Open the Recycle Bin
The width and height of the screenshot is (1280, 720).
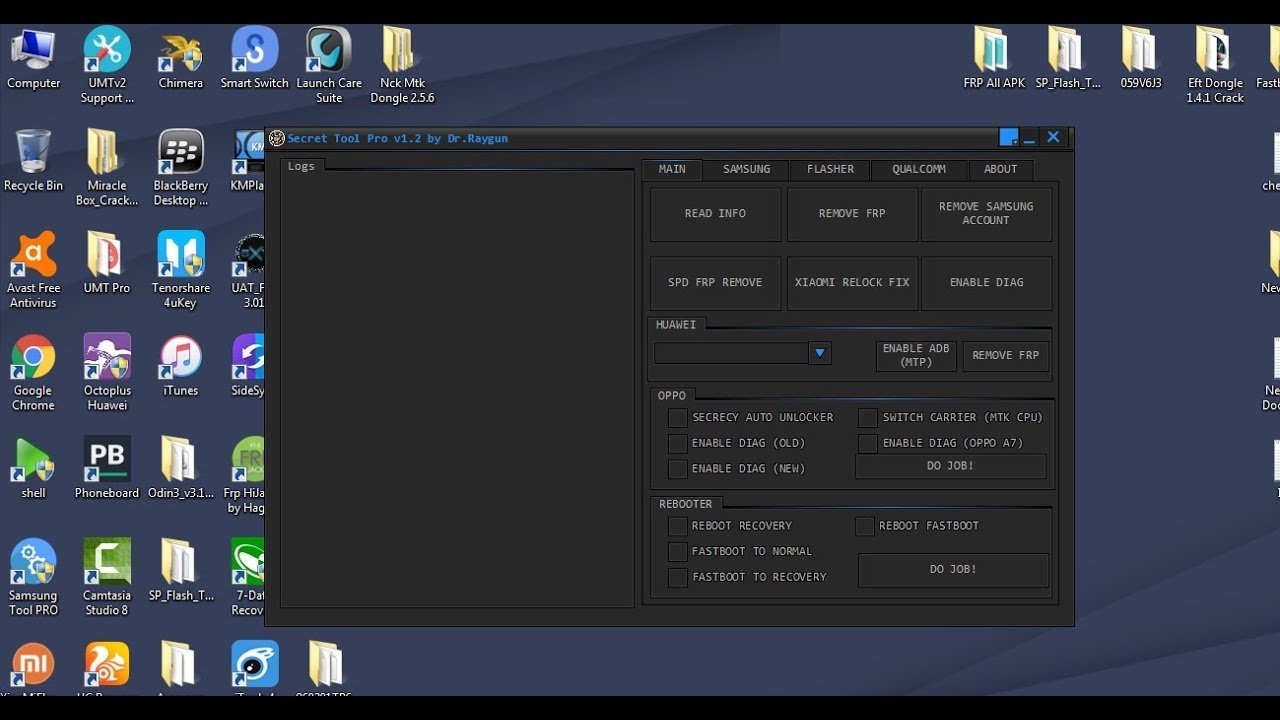pyautogui.click(x=33, y=161)
